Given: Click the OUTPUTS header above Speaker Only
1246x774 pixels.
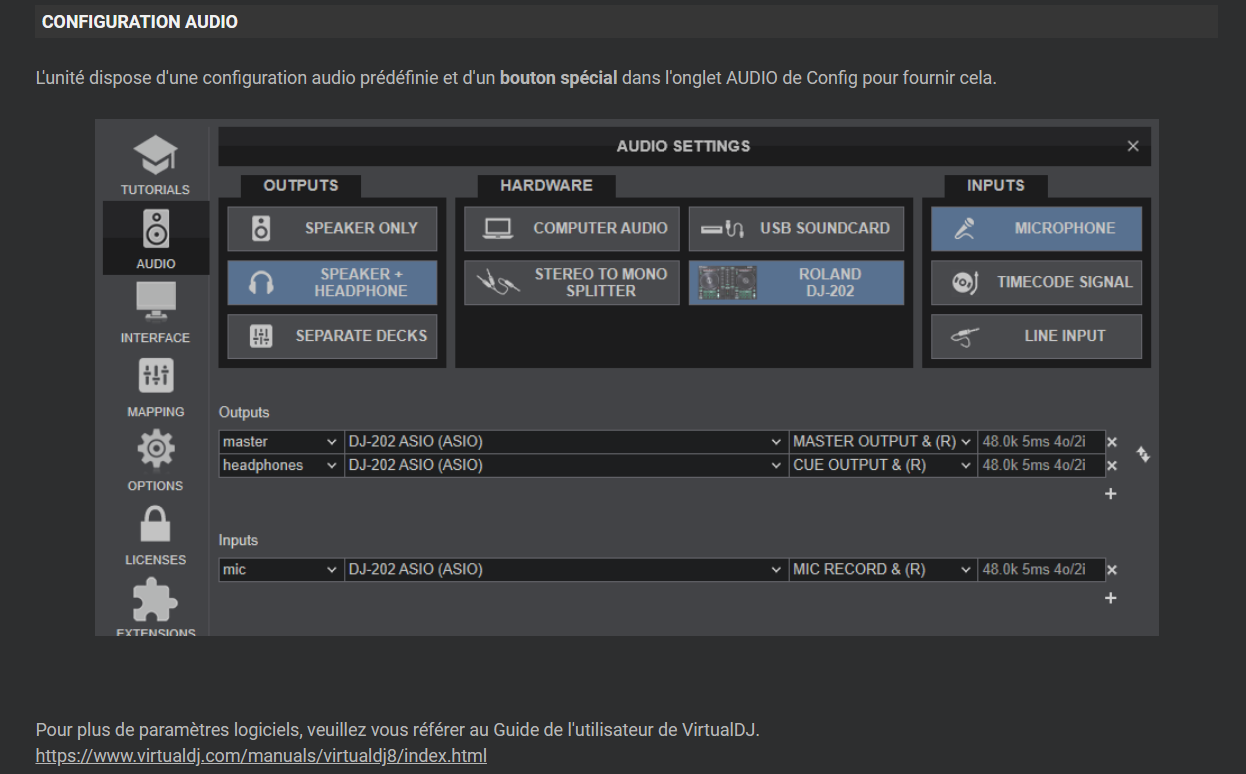Looking at the screenshot, I should (301, 186).
